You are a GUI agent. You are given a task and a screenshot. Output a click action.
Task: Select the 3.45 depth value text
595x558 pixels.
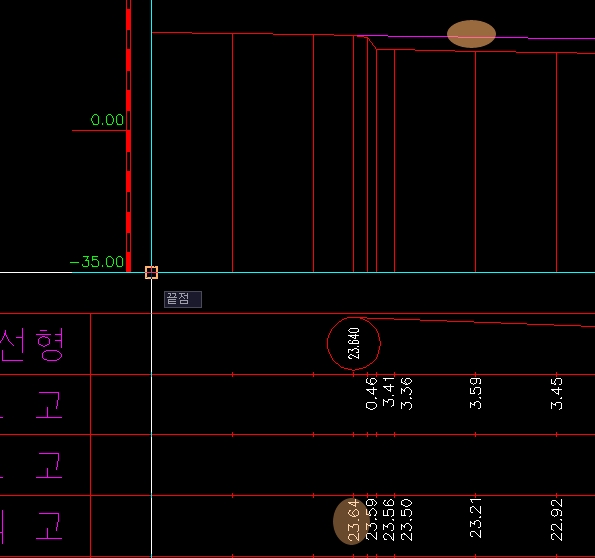pyautogui.click(x=557, y=394)
